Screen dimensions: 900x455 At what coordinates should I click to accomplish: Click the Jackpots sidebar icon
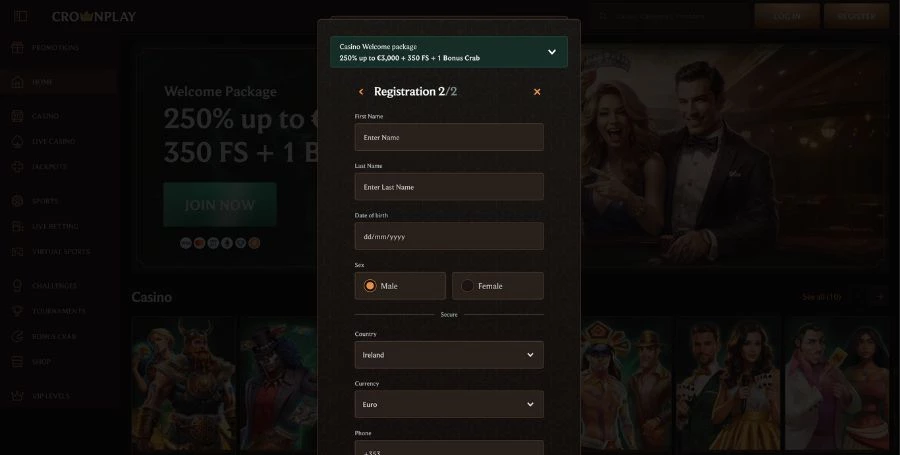(x=17, y=166)
